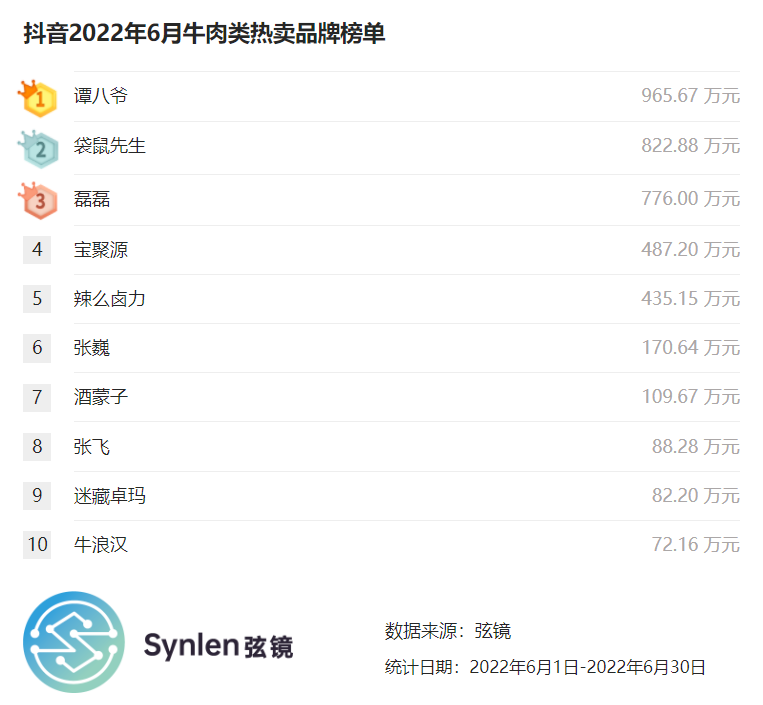Open the 磊磊 brand entry

click(x=92, y=199)
